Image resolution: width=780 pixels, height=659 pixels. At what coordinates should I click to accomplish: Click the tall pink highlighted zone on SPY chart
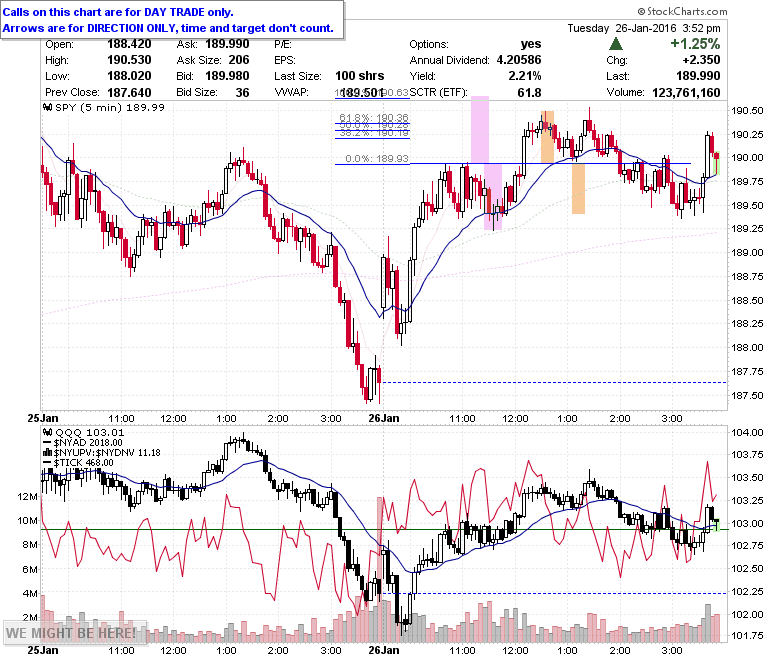click(x=480, y=129)
